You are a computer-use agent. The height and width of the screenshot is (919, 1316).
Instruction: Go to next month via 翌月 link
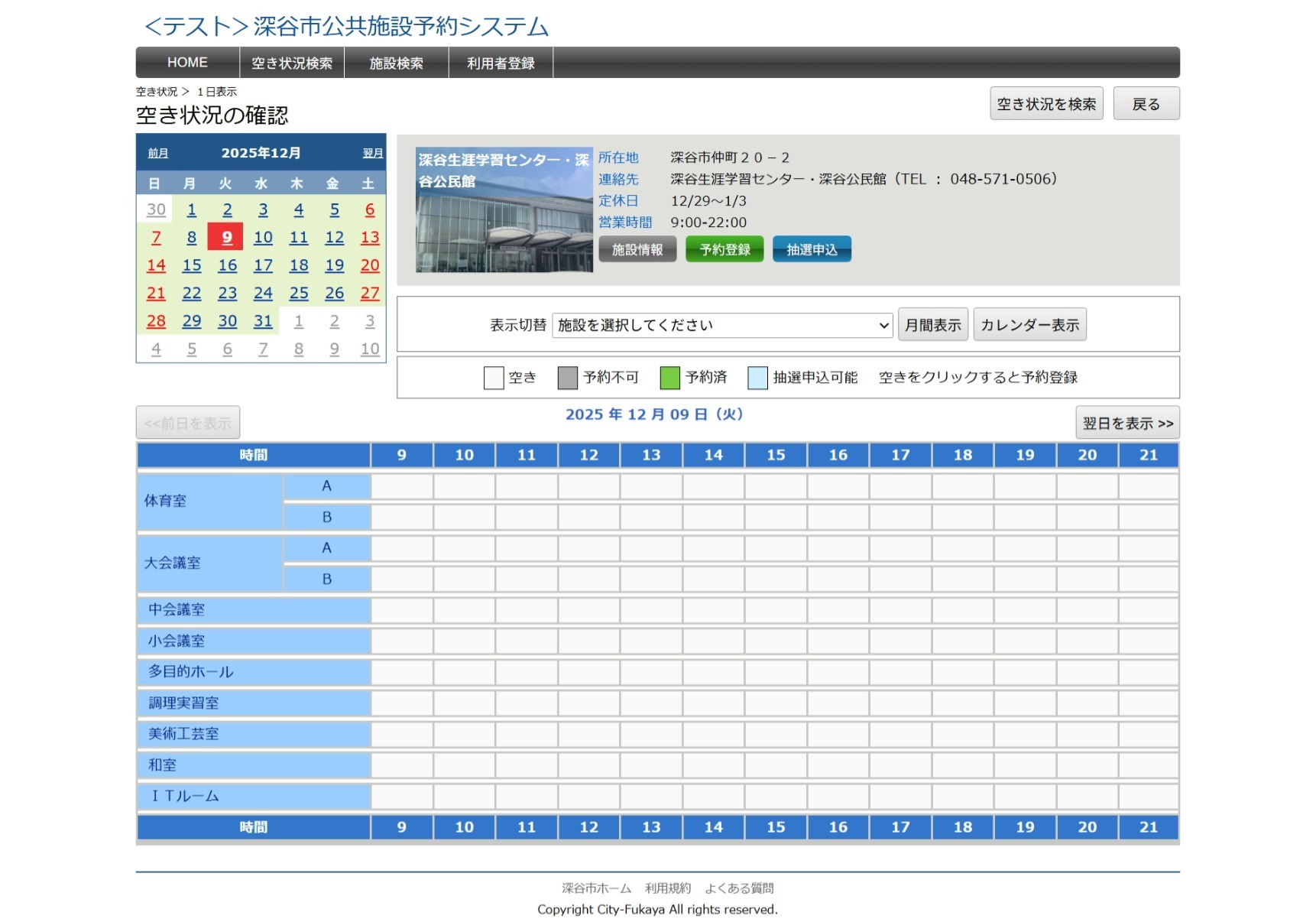click(372, 154)
